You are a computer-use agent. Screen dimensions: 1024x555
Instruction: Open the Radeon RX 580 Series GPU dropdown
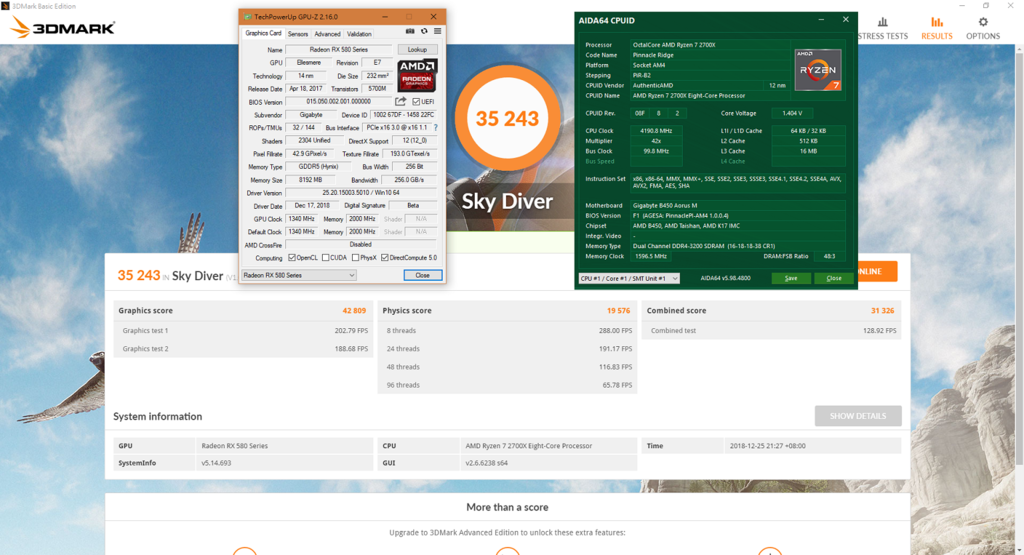299,275
